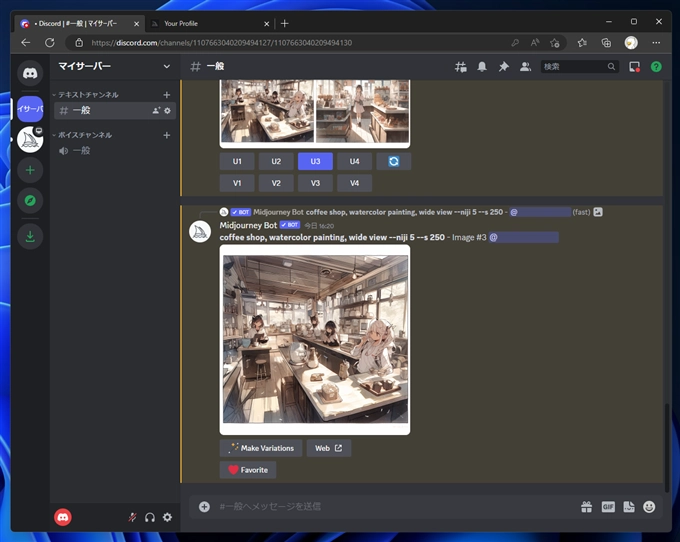The width and height of the screenshot is (680, 542).
Task: Open browser profile avatar
Action: (x=631, y=42)
